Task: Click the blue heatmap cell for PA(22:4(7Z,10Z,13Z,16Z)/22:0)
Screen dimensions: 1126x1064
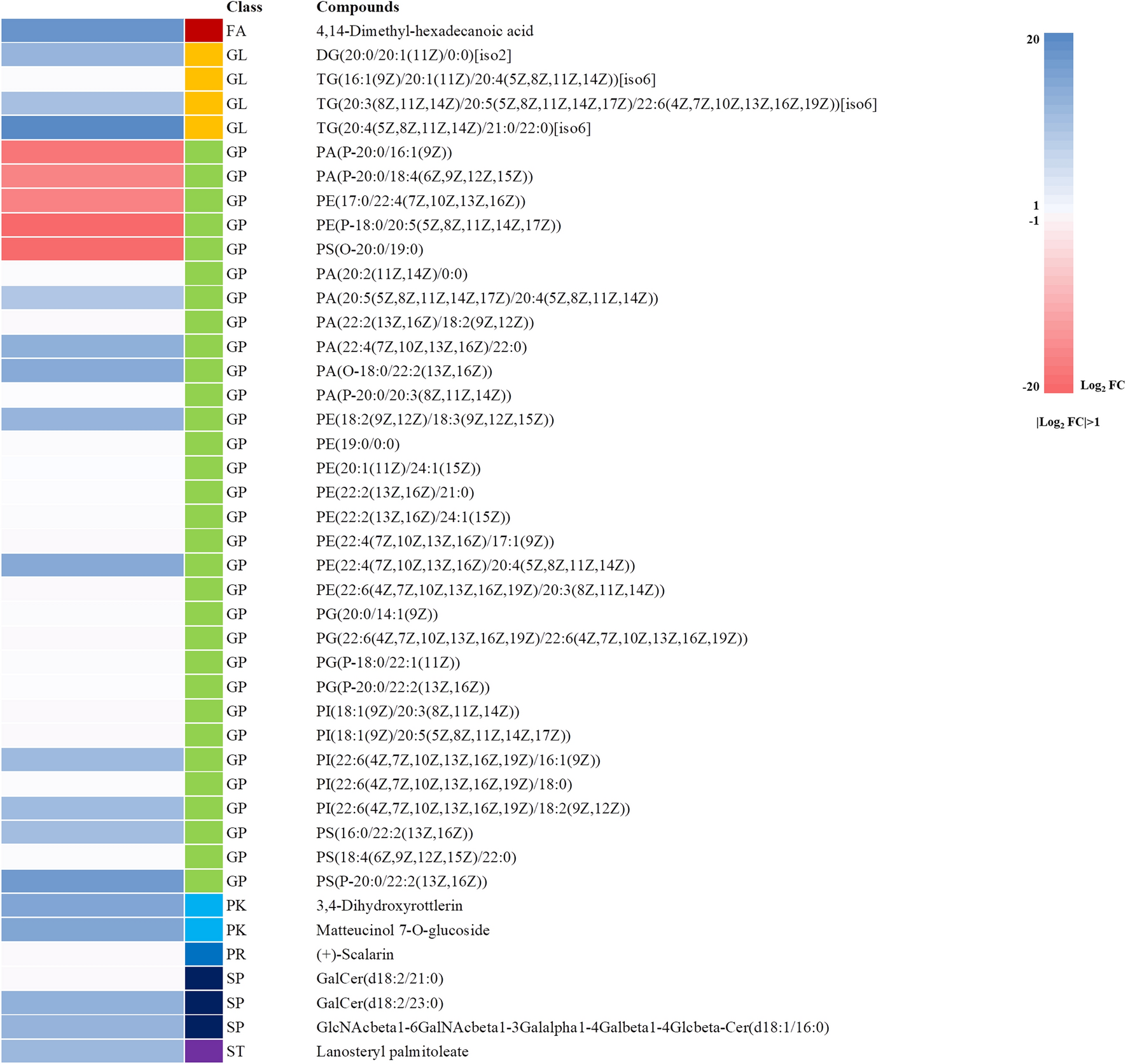Action: point(92,346)
